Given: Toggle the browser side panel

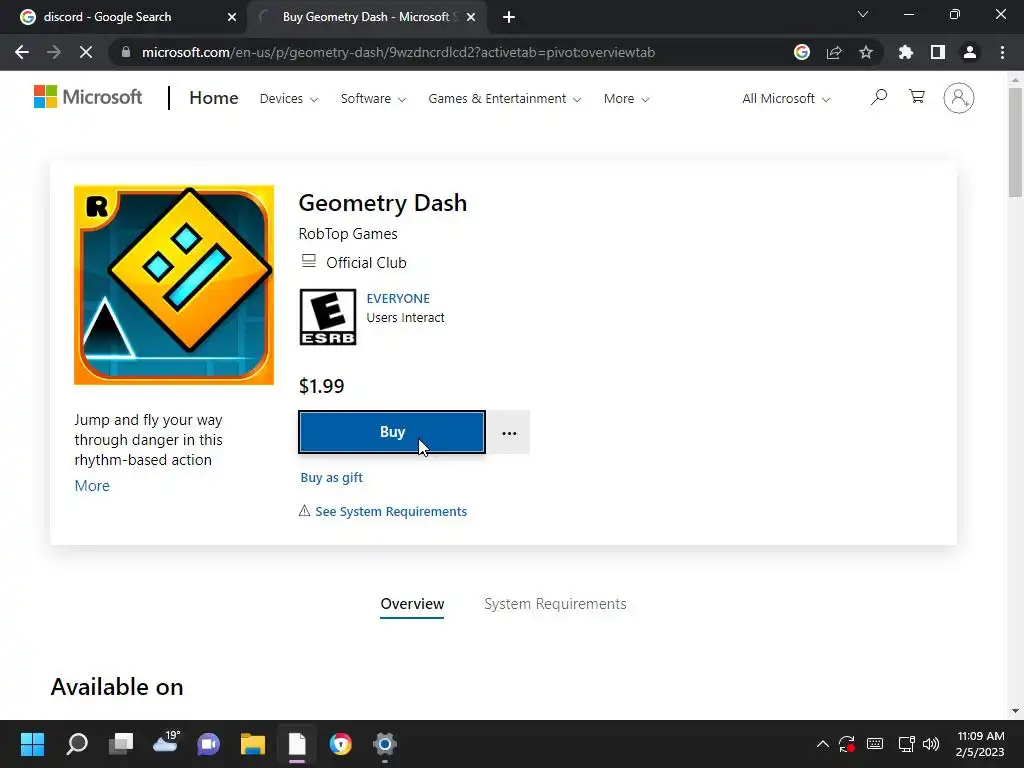Looking at the screenshot, I should tap(938, 52).
